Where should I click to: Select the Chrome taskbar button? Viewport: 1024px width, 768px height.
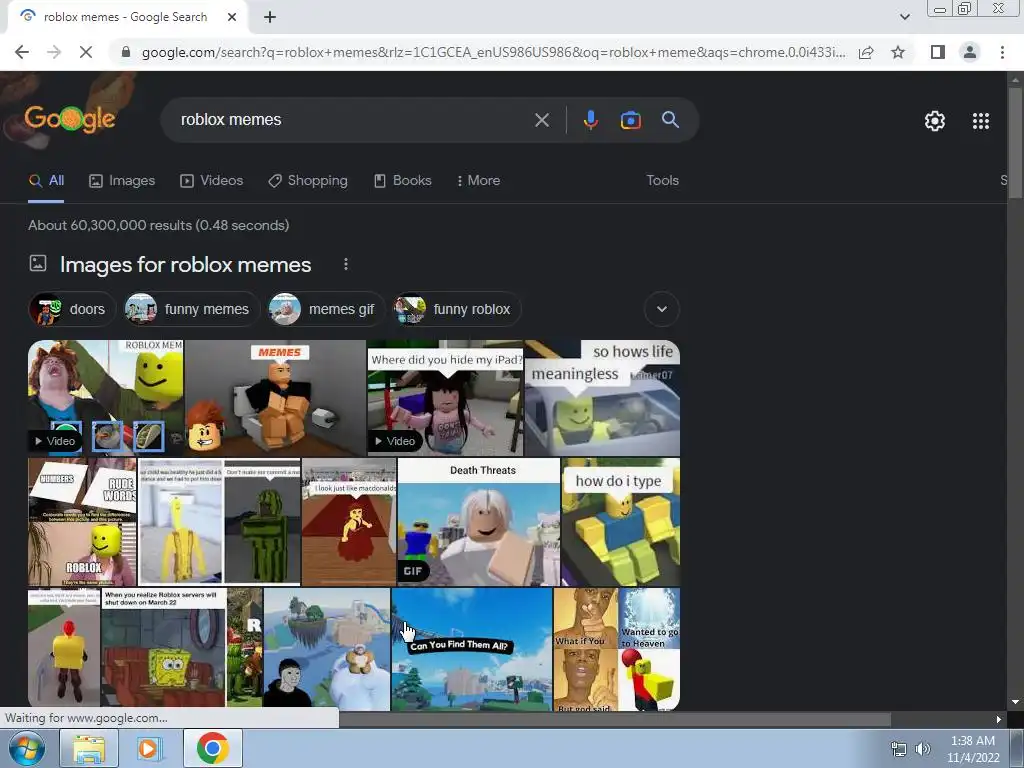coord(212,748)
